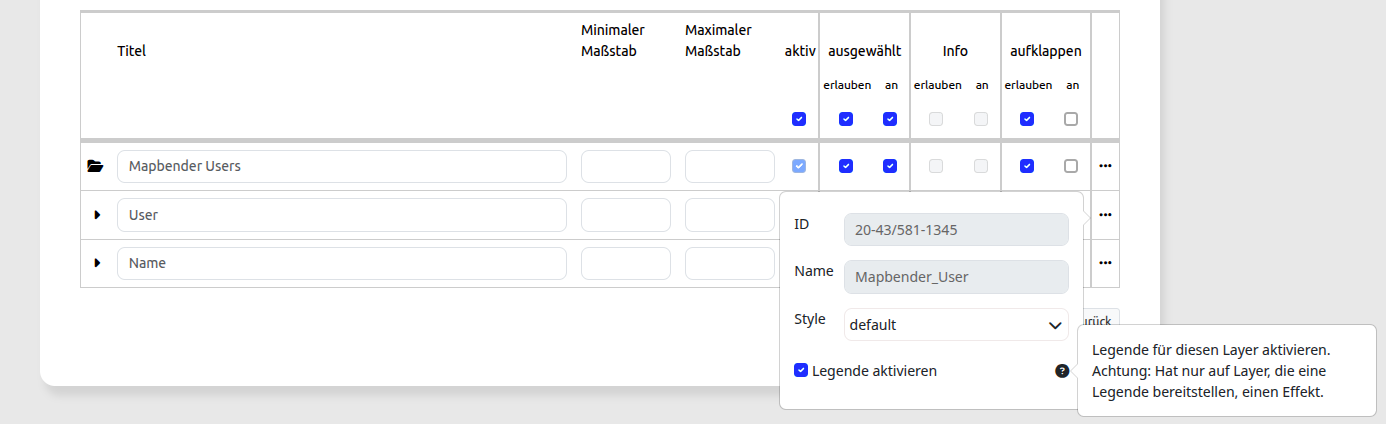Toggle header ausgewählt erlauben checkbox
Image resolution: width=1386 pixels, height=424 pixels.
(846, 119)
